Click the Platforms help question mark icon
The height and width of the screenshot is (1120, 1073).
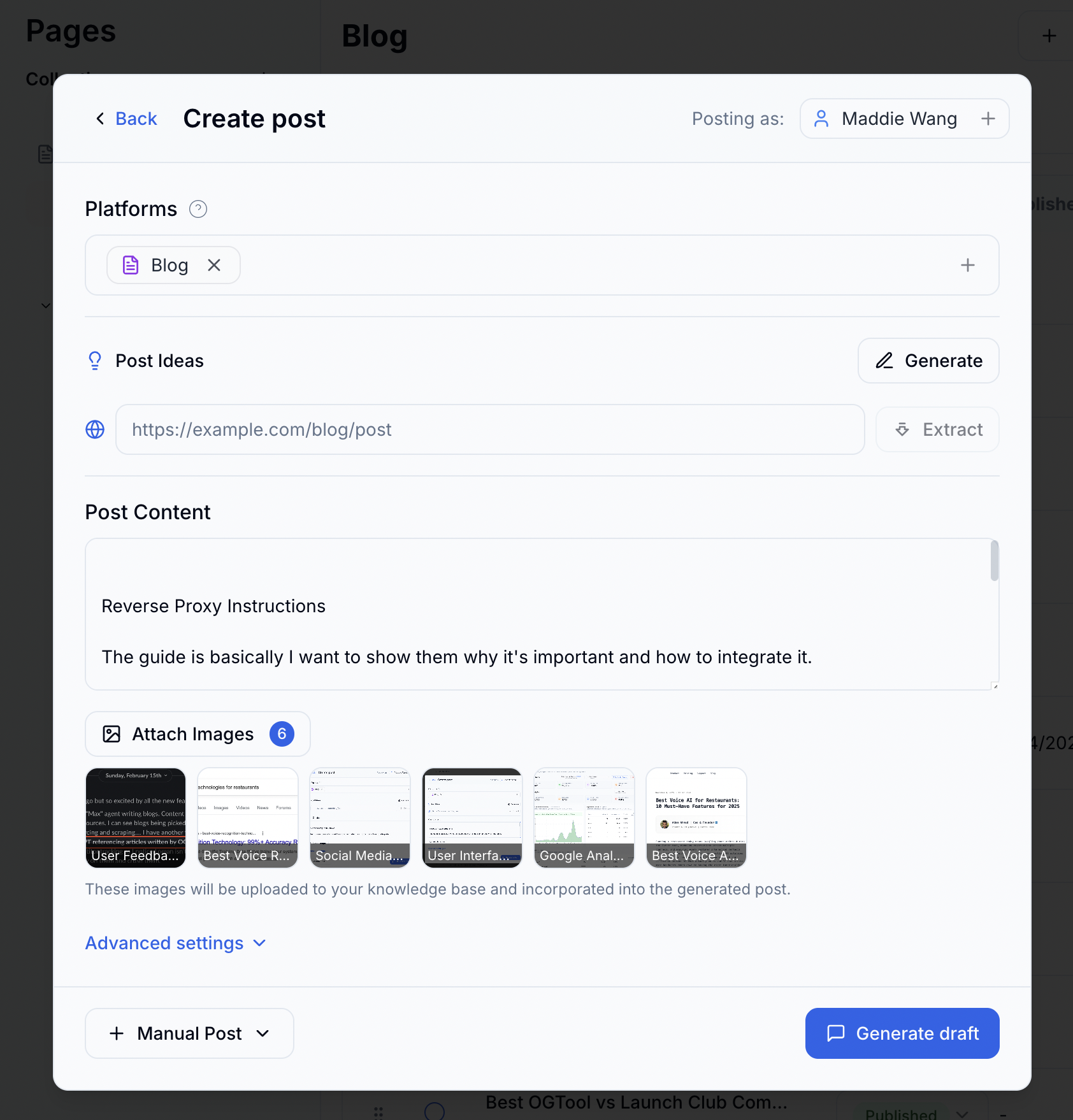(x=198, y=209)
